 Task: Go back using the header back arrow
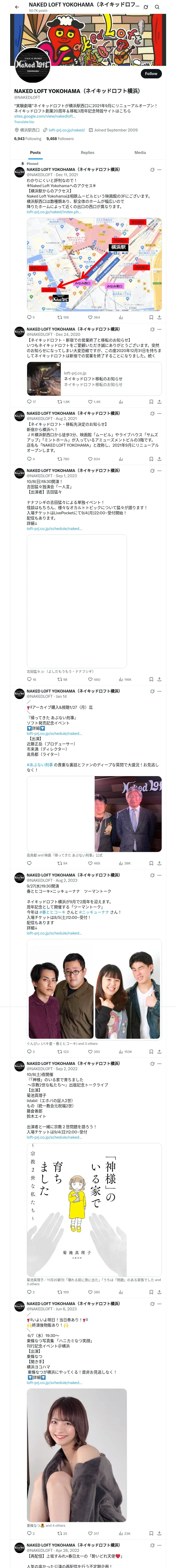click(x=16, y=7)
